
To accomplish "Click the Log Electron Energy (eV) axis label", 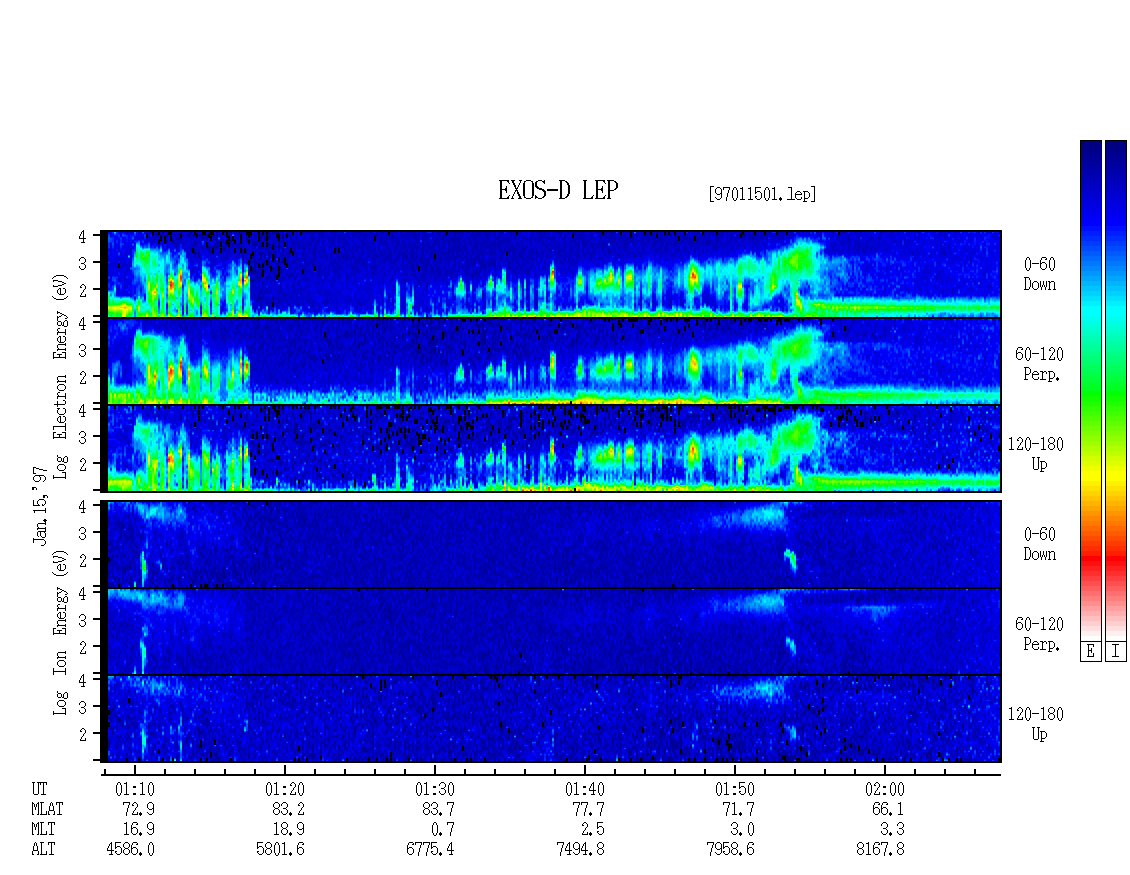I will click(60, 376).
